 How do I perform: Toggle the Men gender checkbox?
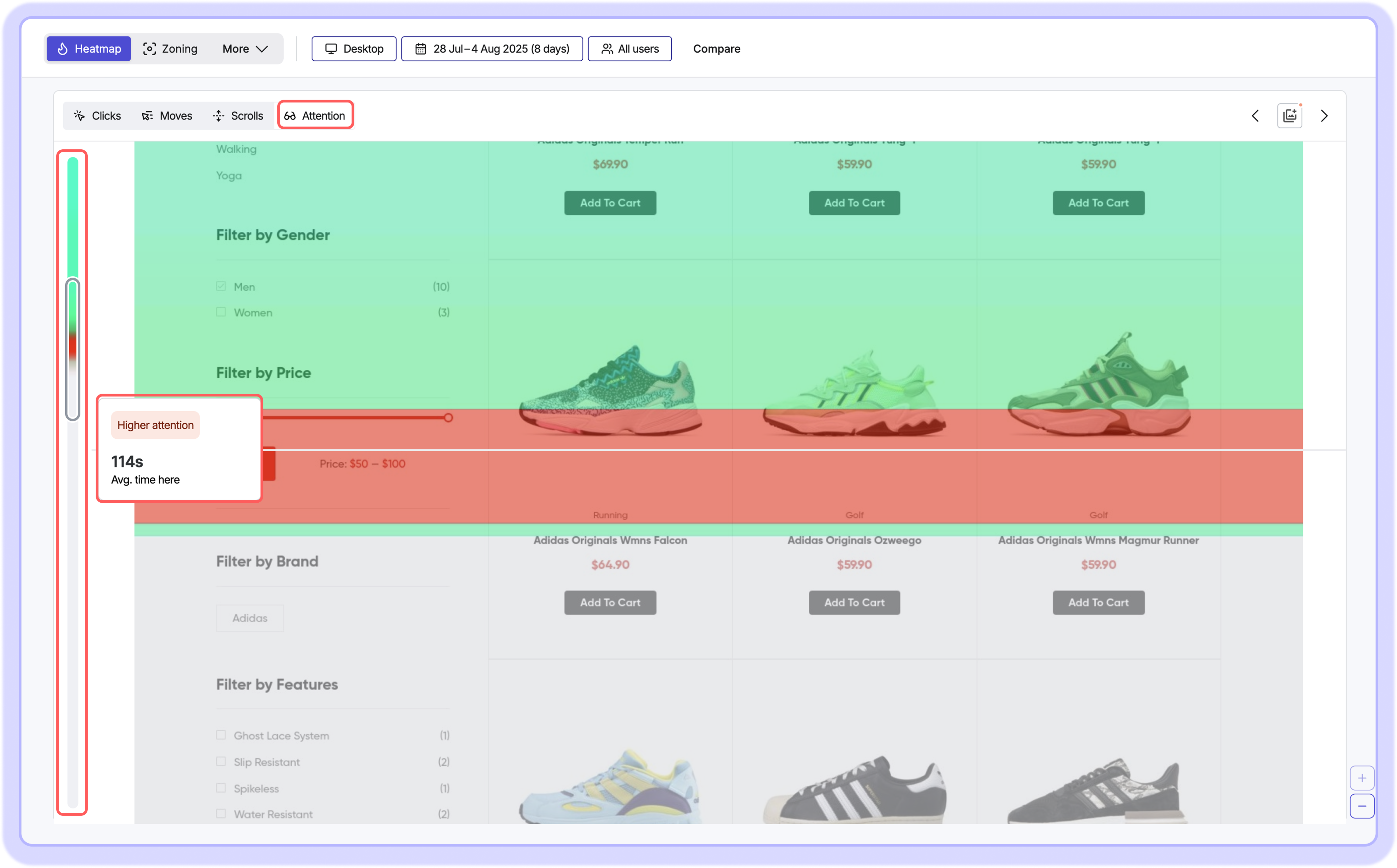[x=221, y=286]
